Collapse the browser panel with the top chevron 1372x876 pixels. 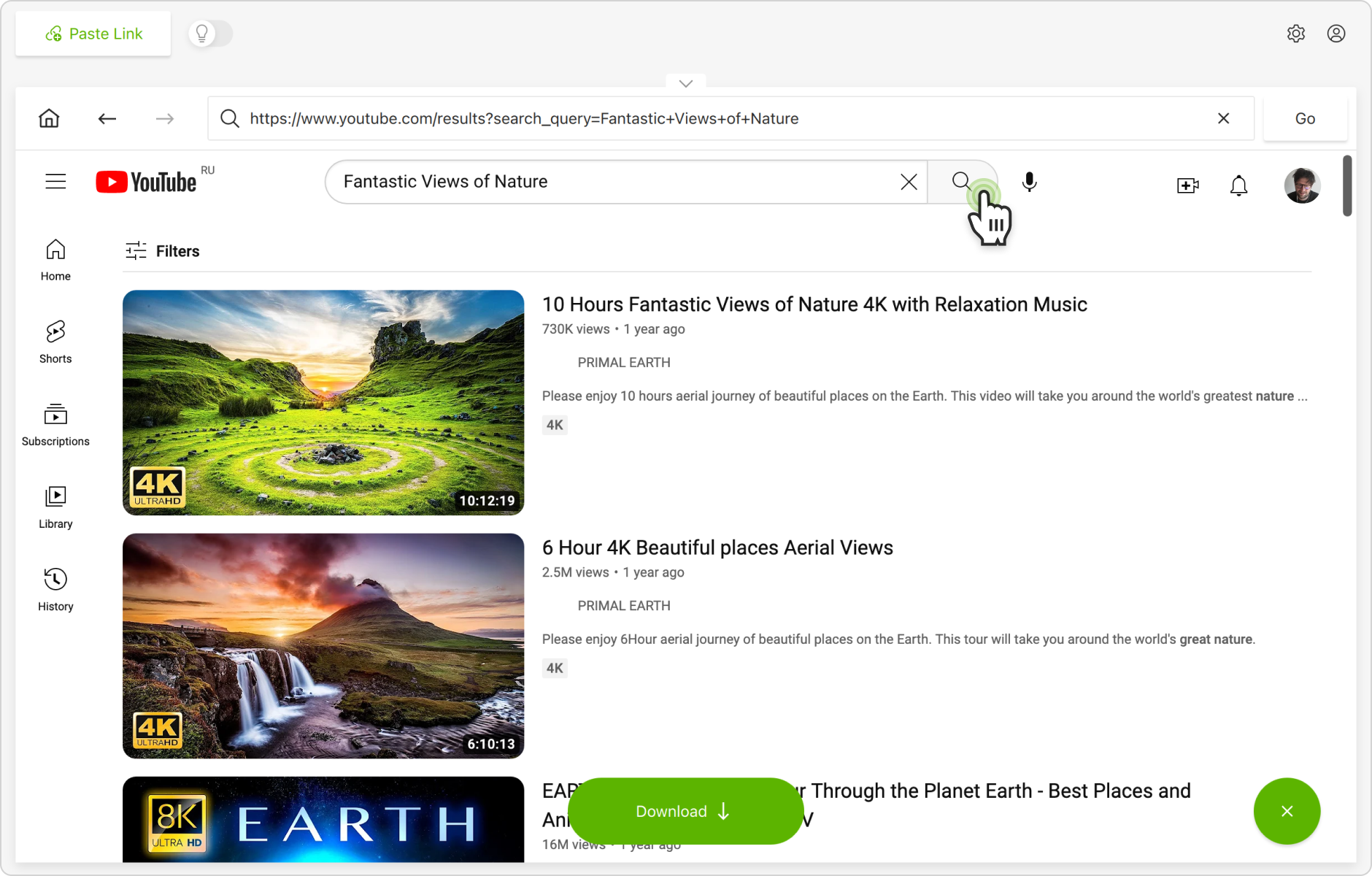pos(685,83)
